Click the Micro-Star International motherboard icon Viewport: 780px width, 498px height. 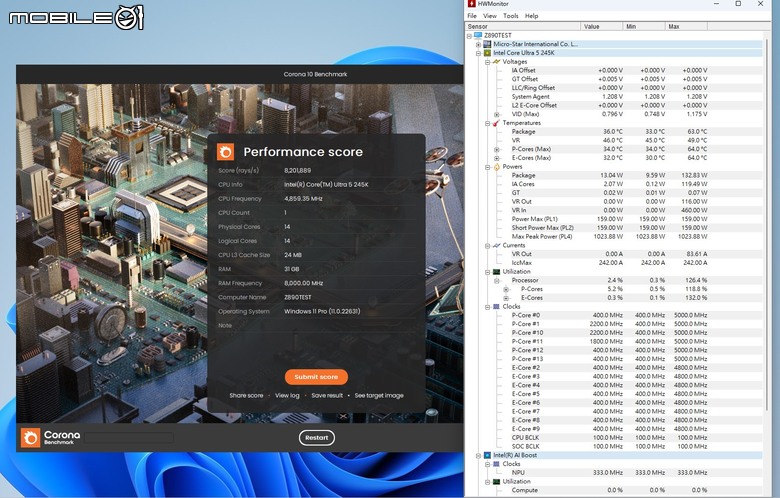[488, 44]
